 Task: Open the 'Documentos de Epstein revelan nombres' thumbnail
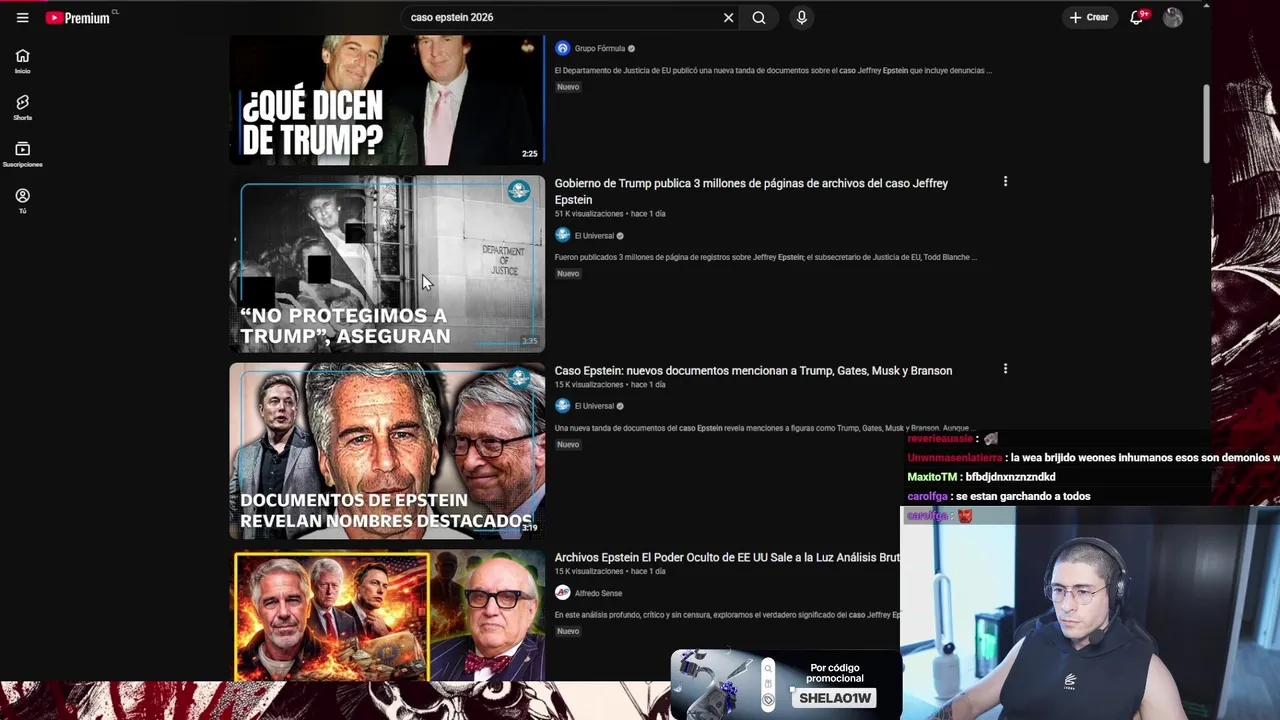(x=387, y=450)
